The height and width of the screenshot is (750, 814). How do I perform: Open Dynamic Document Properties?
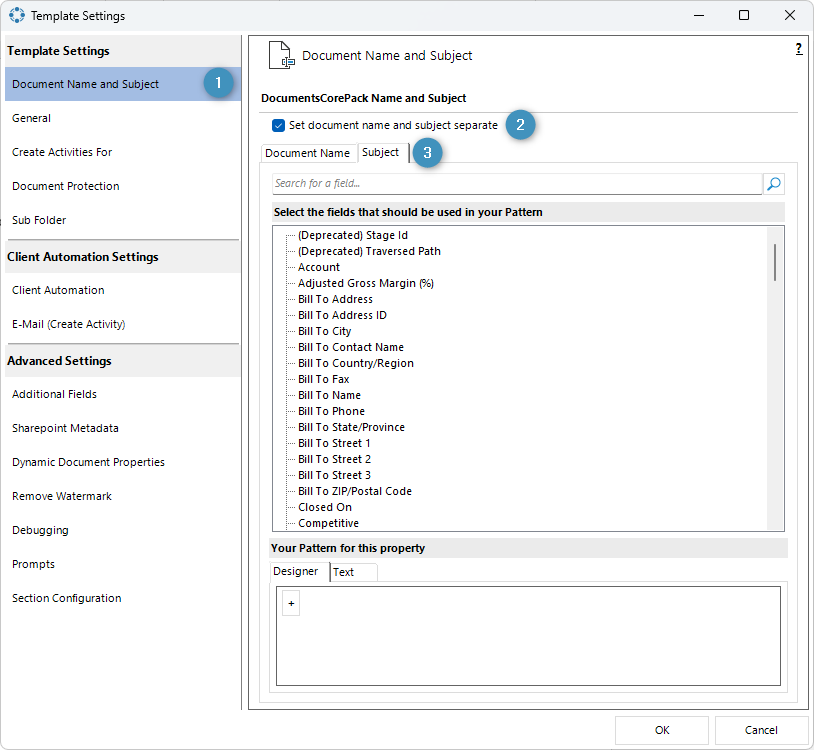pos(123,462)
